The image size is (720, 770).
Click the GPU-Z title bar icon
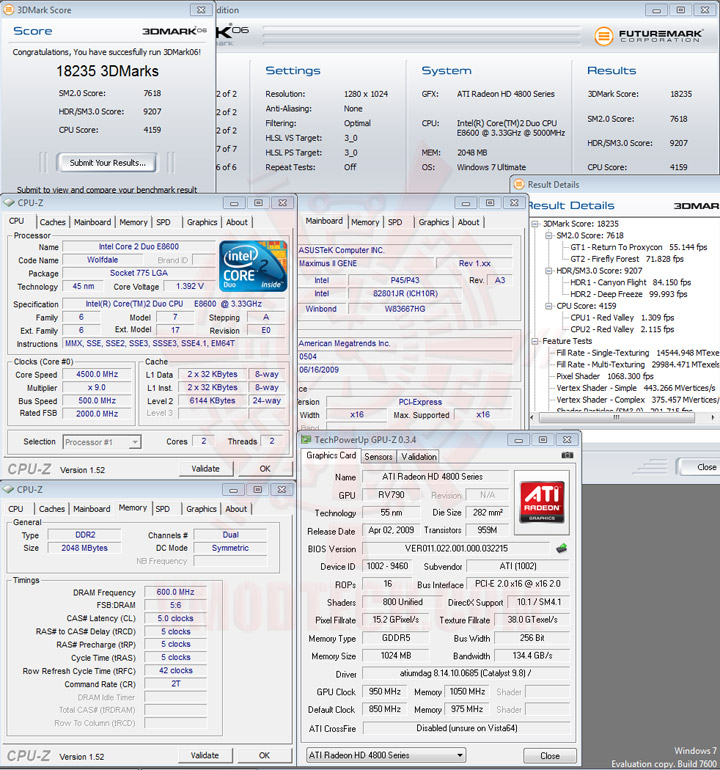coord(306,439)
